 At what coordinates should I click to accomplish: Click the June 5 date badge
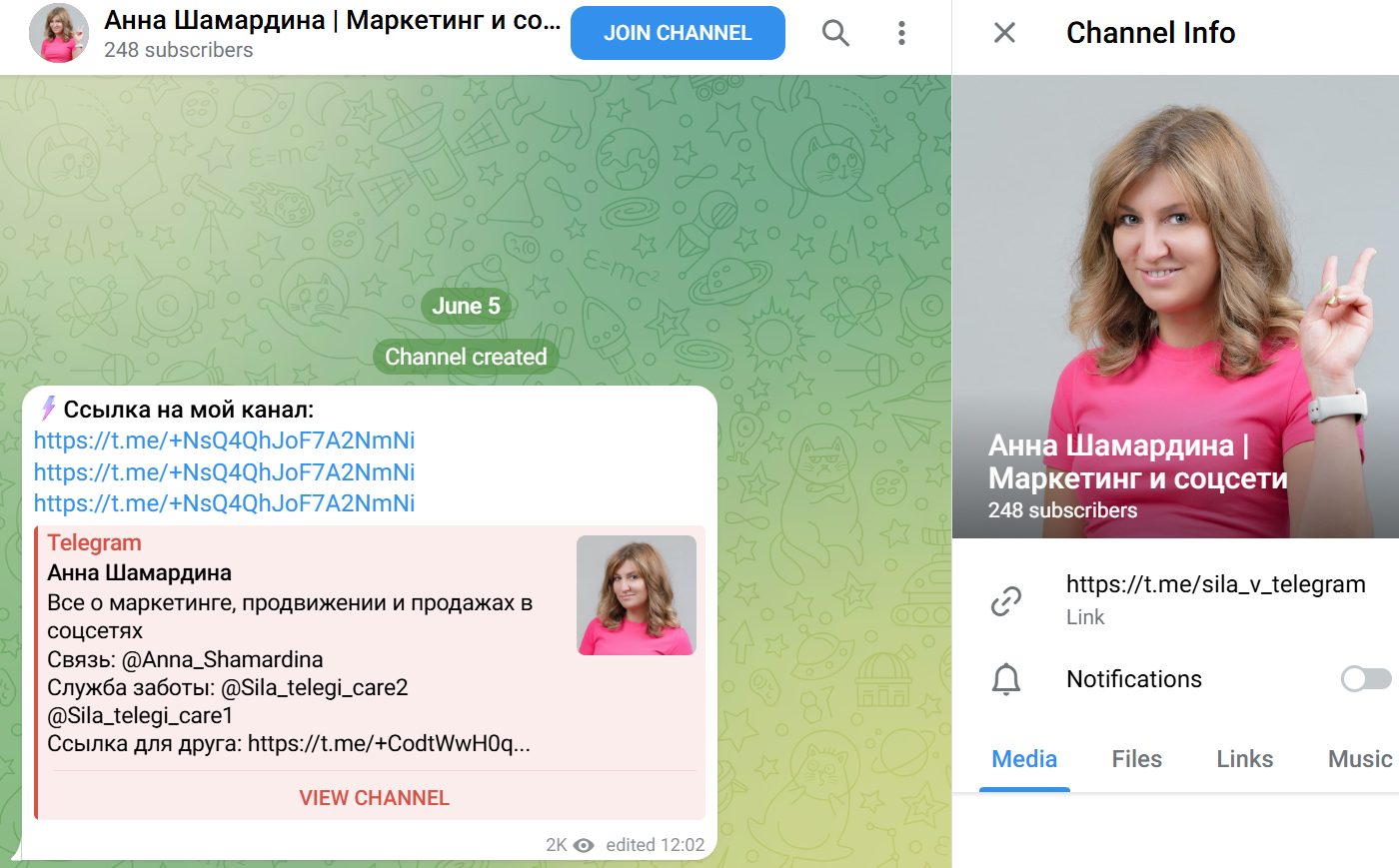[x=466, y=306]
